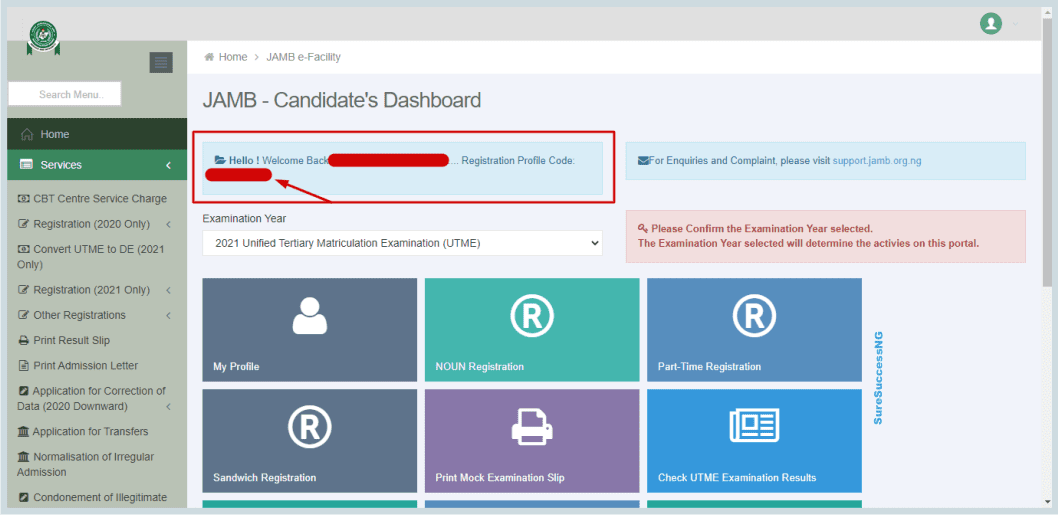Viewport: 1058px width, 515px height.
Task: Expand the Application for Correction of Data chevron
Action: point(168,406)
